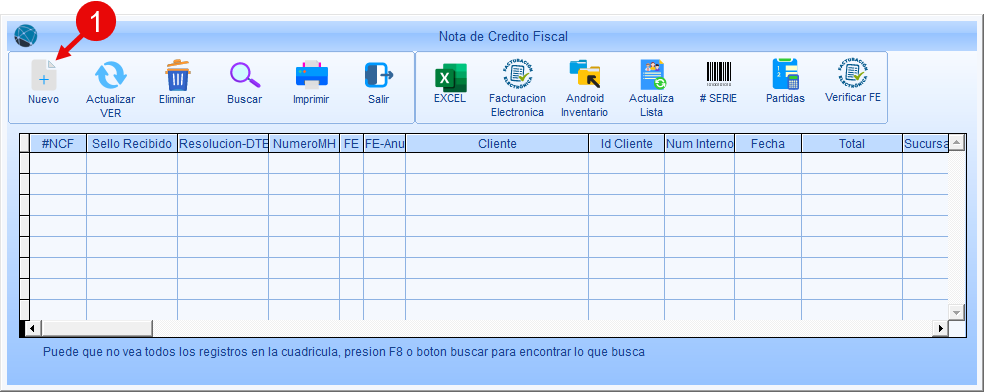Export data with the EXCEL icon
Image resolution: width=984 pixels, height=392 pixels.
point(450,78)
